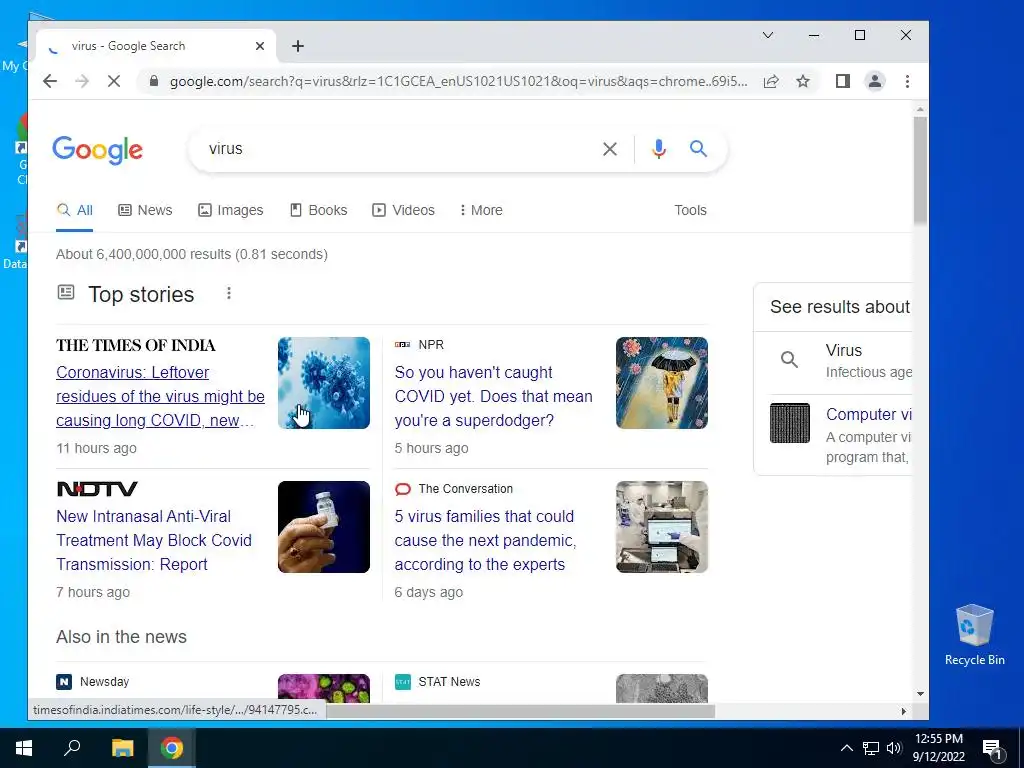
Task: Stop loading the page
Action: coord(114,82)
